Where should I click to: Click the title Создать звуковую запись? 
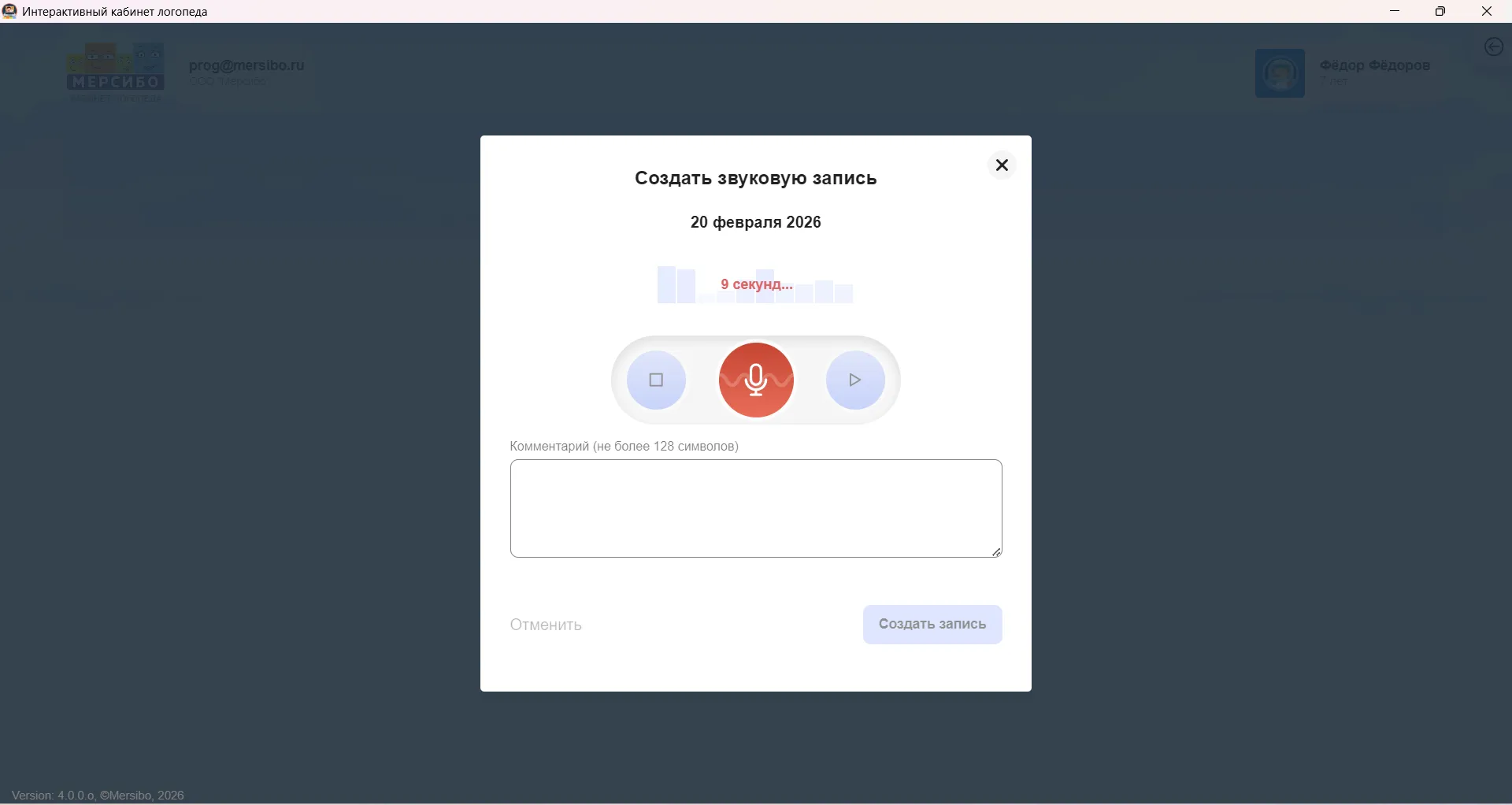tap(756, 178)
